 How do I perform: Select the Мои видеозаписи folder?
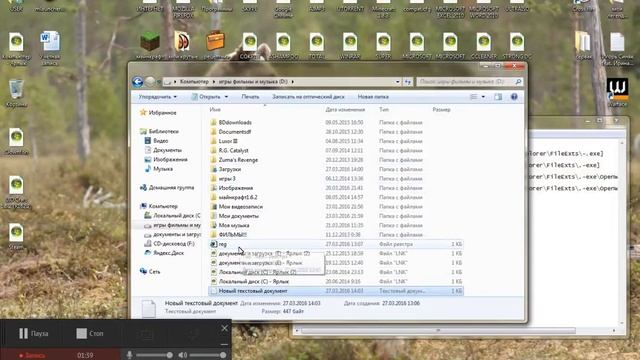[x=241, y=207]
